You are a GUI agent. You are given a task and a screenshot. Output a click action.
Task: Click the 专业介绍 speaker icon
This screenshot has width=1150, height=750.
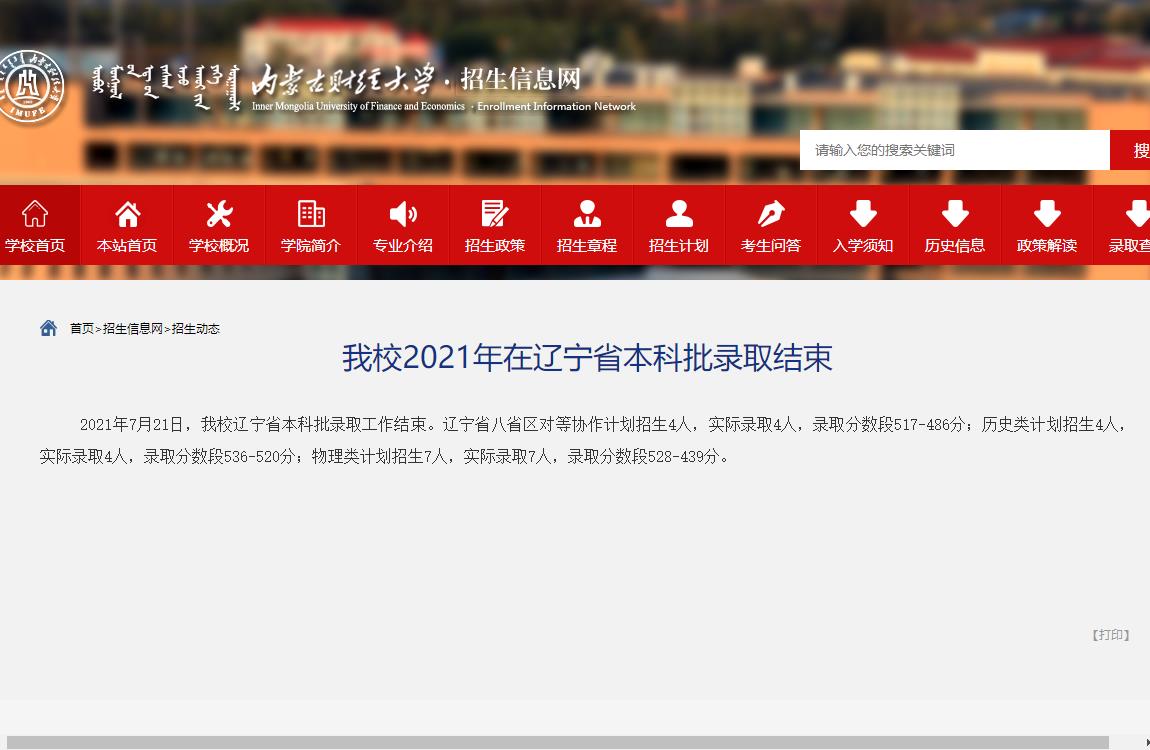pos(403,214)
